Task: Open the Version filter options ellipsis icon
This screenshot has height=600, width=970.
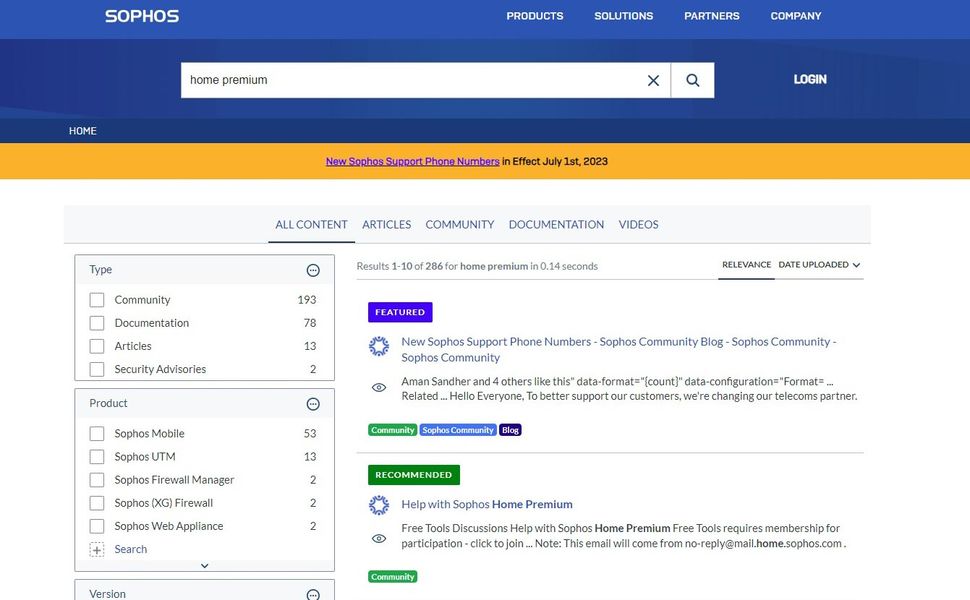Action: click(313, 592)
